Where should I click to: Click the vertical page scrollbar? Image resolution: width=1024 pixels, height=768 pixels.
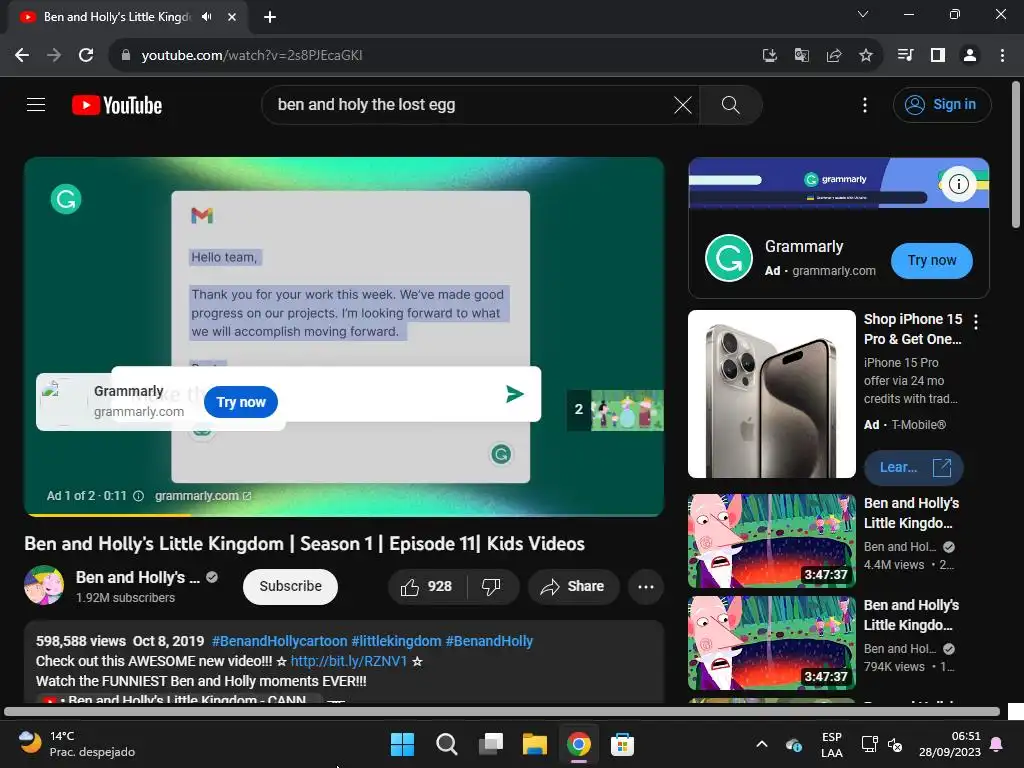point(1016,155)
